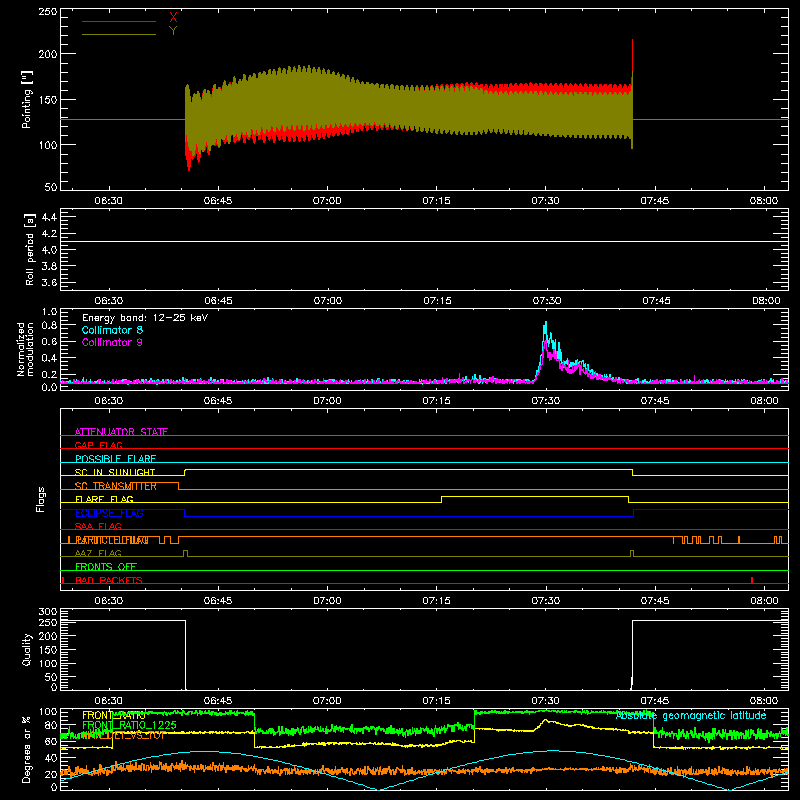Select the FLARE_FLAG label
Viewport: 800px width, 800px height.
point(104,499)
